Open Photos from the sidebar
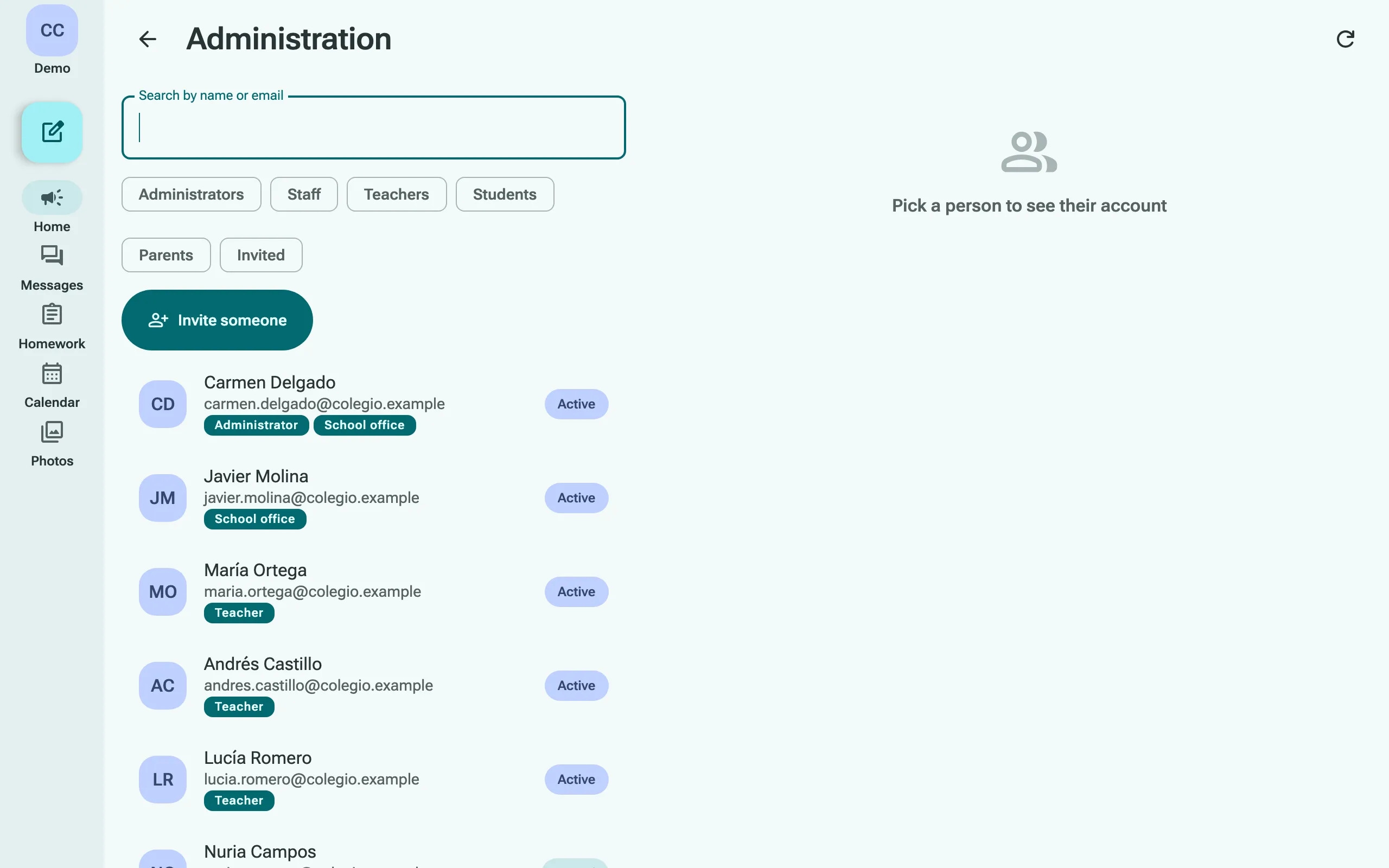Viewport: 1389px width, 868px height. pyautogui.click(x=52, y=444)
